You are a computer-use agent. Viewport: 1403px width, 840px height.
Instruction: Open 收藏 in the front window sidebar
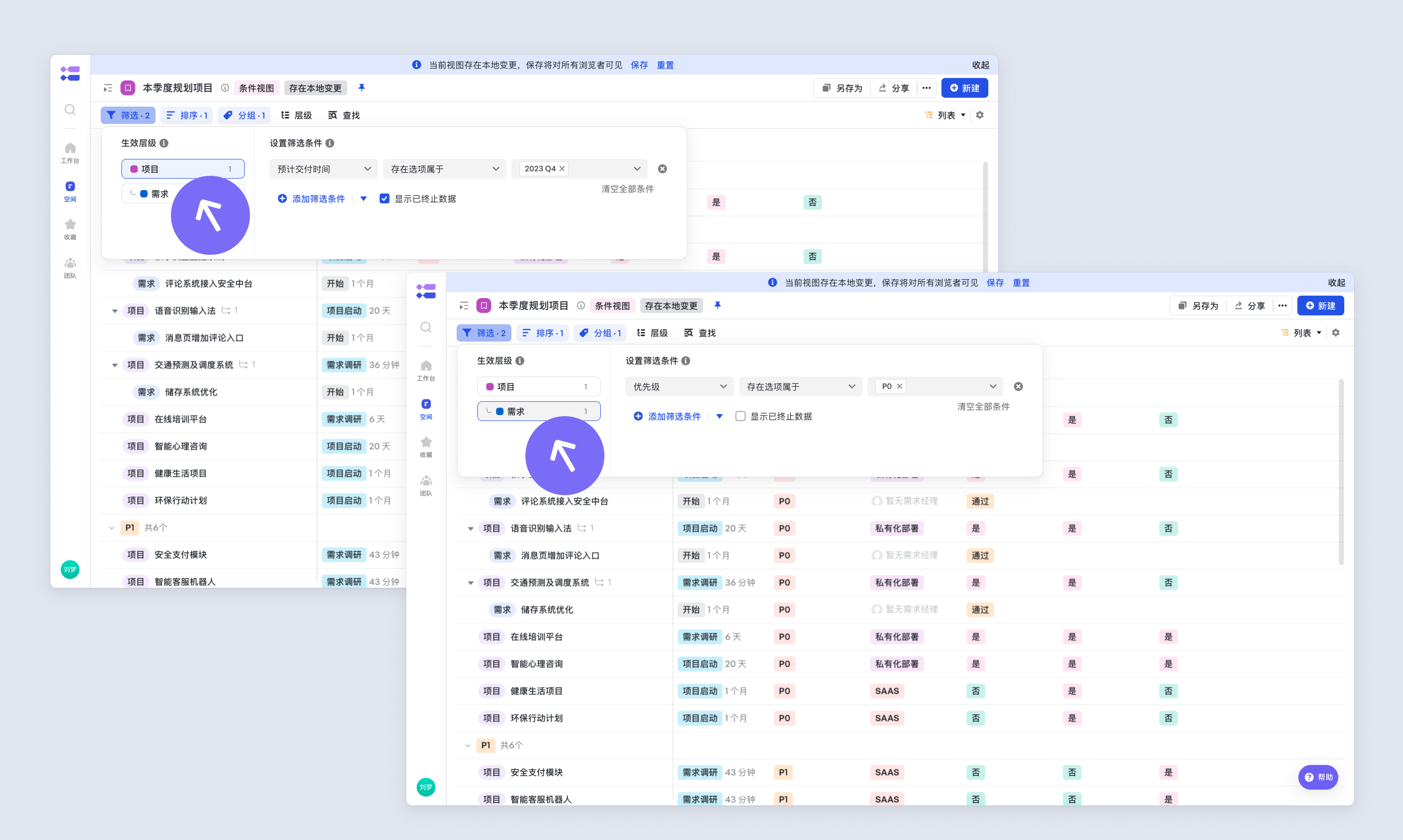tap(426, 447)
